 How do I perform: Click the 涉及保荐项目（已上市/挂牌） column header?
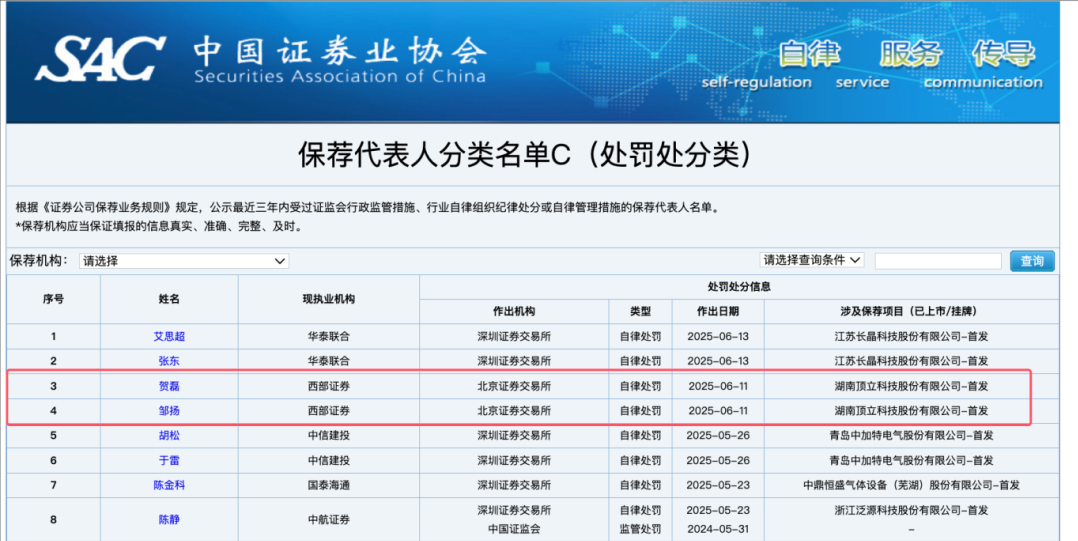click(911, 311)
